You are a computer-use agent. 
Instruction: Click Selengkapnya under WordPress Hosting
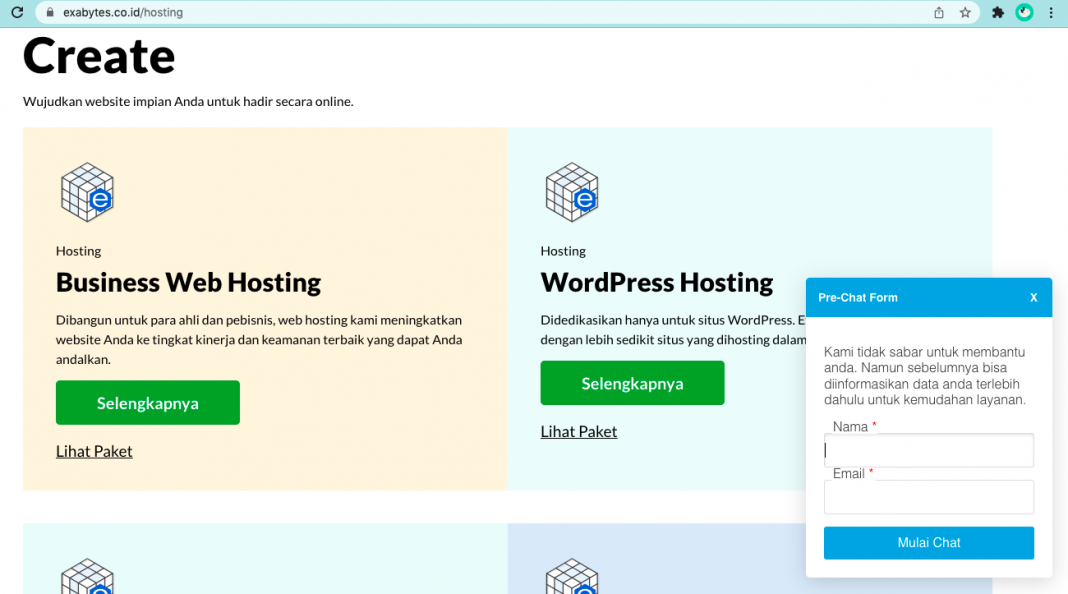point(632,383)
